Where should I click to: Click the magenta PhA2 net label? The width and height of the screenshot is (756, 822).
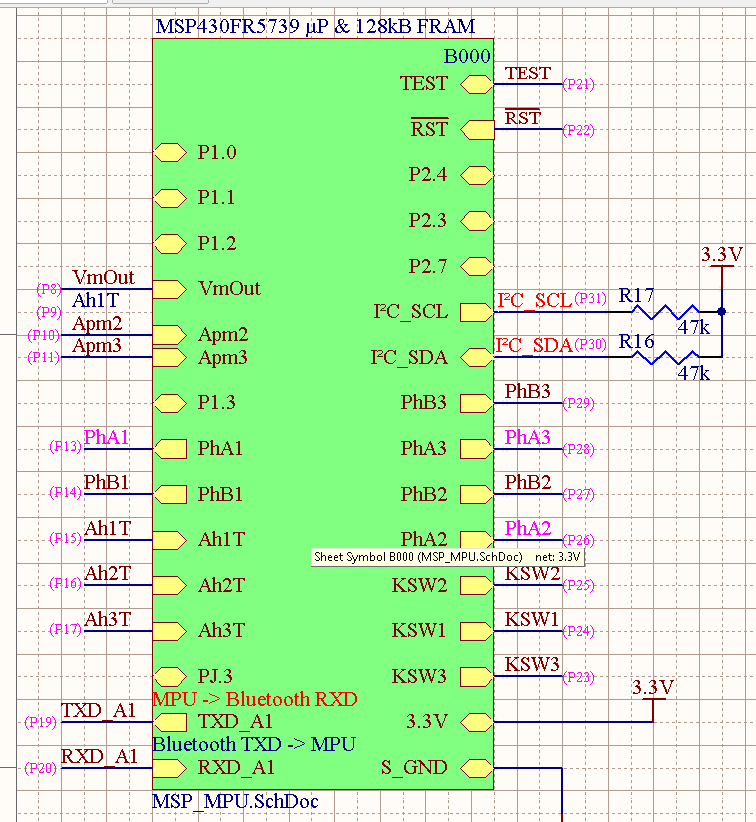(528, 528)
